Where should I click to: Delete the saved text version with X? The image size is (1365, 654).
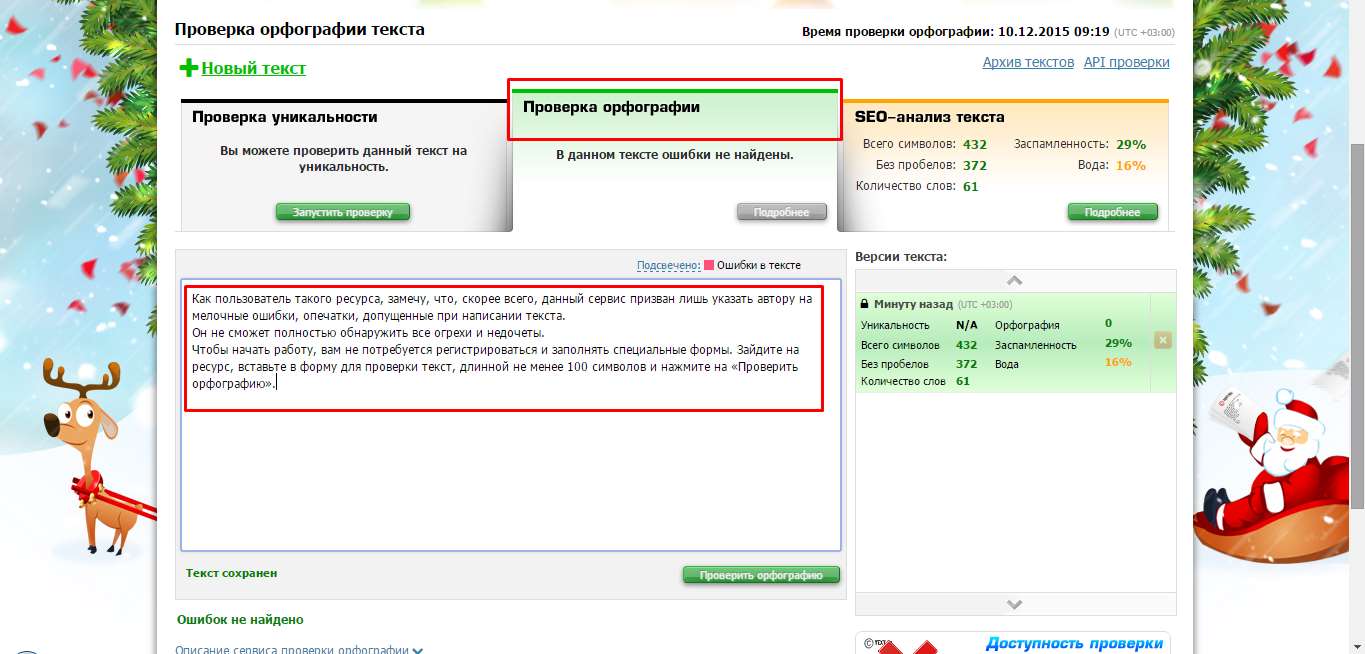pyautogui.click(x=1162, y=340)
